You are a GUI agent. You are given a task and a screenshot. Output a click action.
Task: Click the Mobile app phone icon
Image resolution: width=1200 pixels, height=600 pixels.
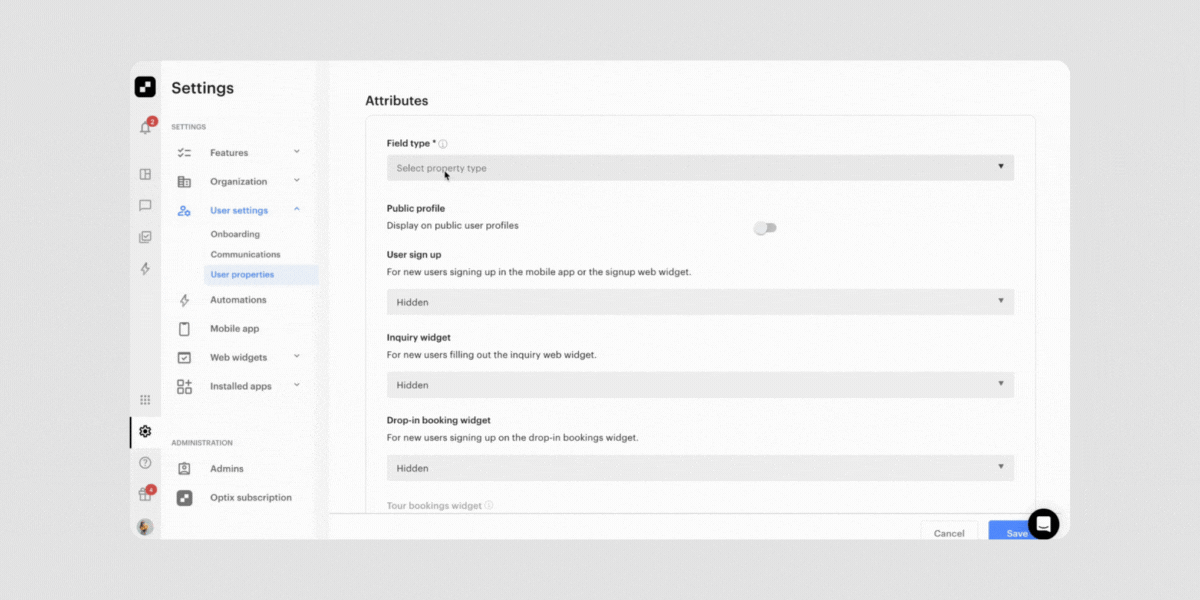(x=184, y=328)
